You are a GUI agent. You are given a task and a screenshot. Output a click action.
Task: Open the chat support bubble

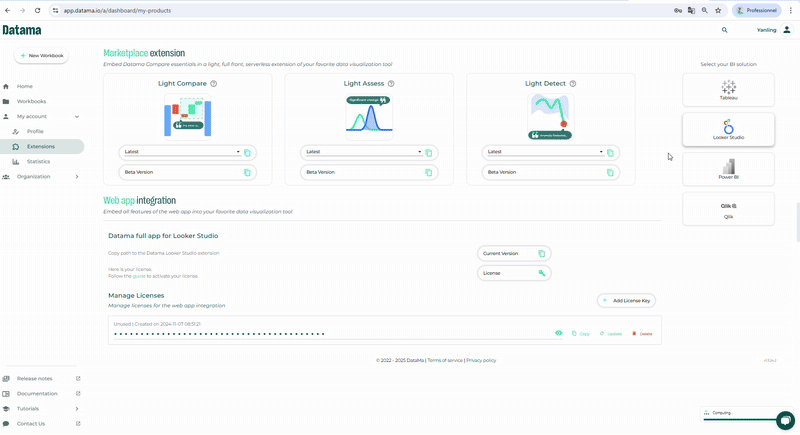point(786,421)
